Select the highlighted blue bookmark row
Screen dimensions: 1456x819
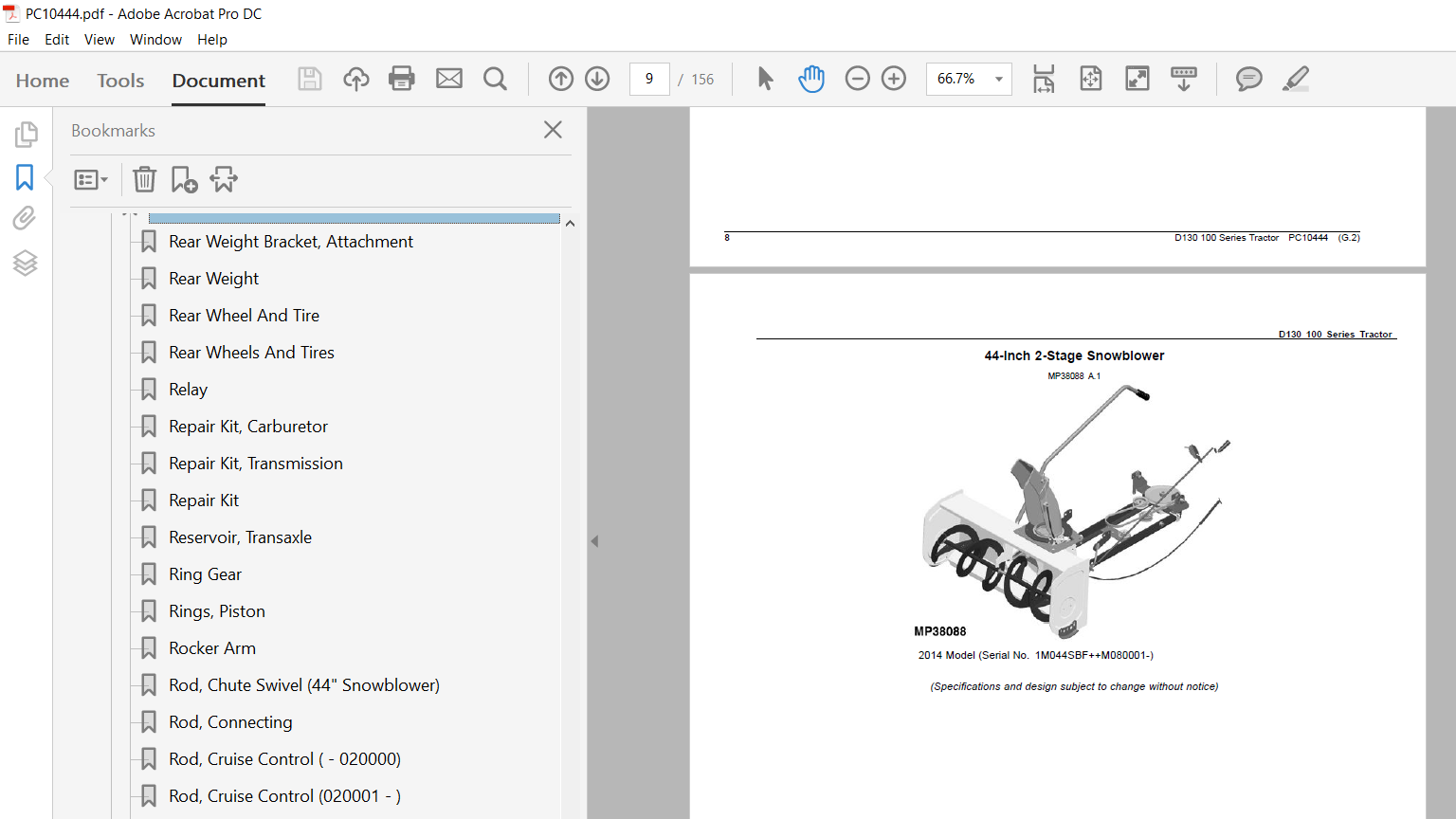[x=355, y=218]
